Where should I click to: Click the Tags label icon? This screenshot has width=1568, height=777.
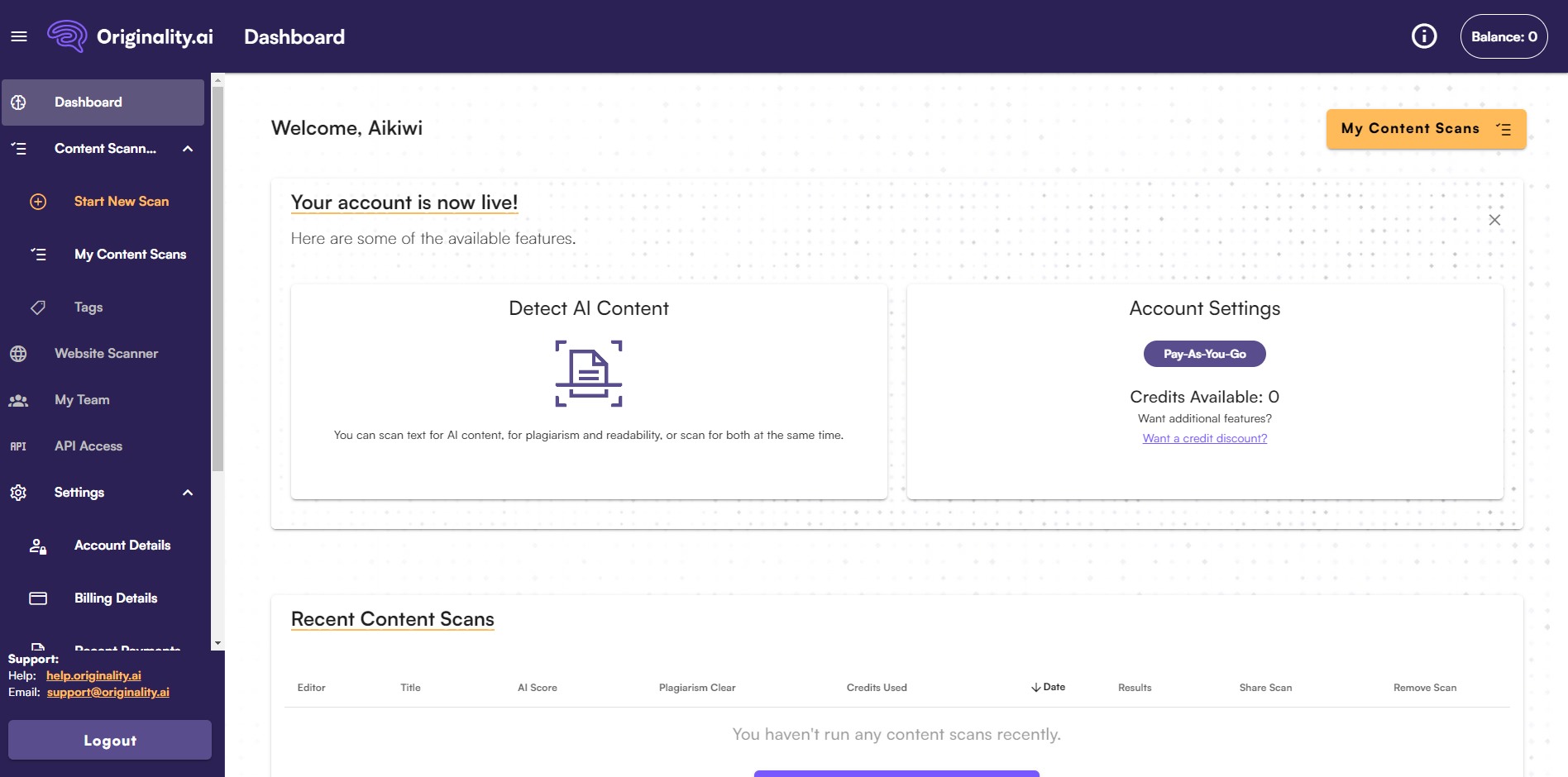38,307
